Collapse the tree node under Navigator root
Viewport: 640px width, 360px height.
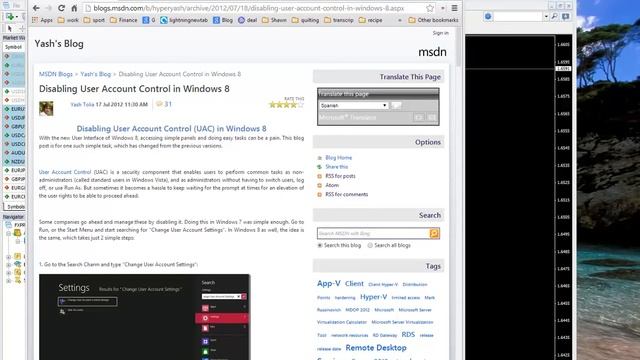point(8,233)
